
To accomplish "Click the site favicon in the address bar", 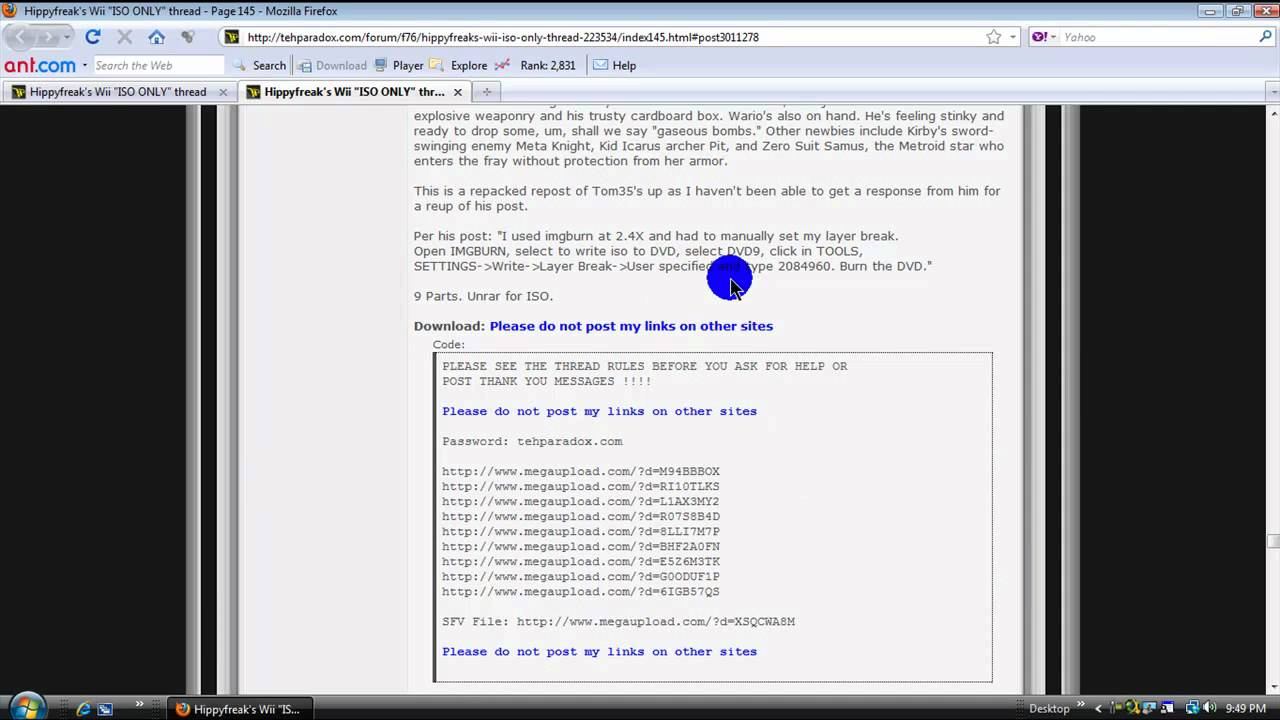I will (232, 37).
